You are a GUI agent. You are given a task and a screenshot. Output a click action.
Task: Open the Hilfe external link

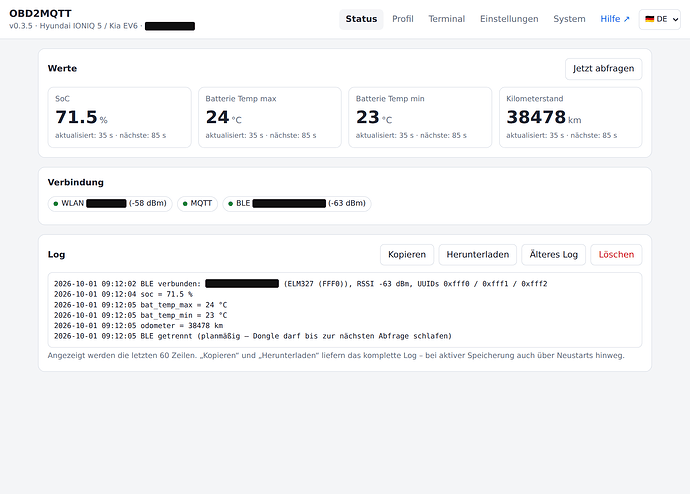point(615,19)
